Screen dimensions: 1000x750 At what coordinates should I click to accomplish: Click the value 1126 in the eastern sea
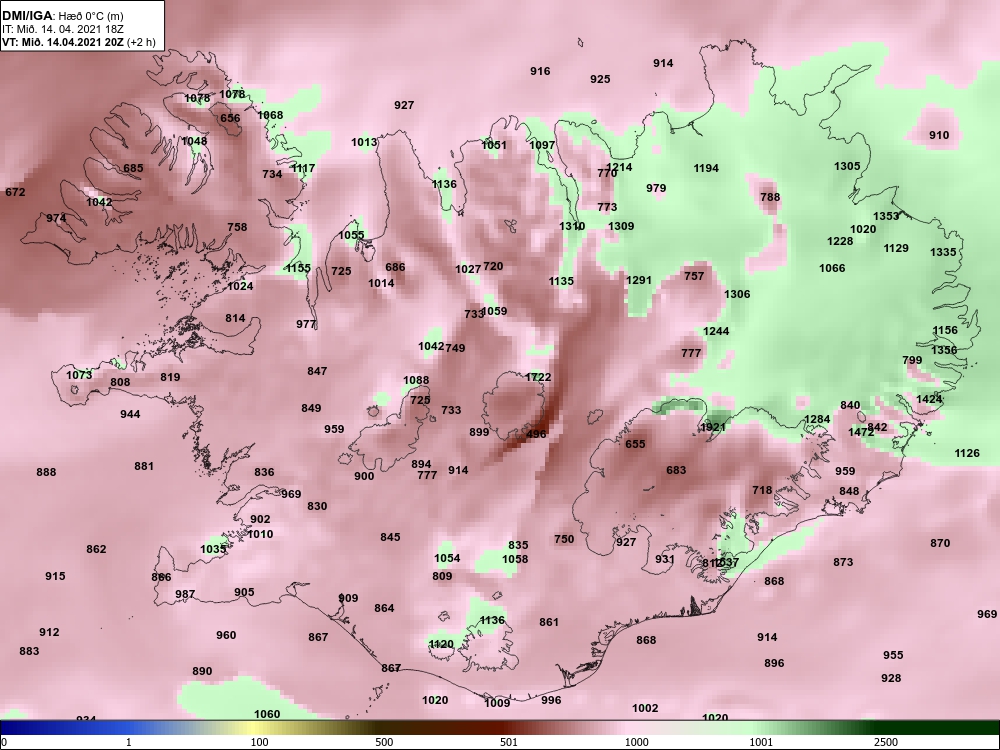point(967,453)
